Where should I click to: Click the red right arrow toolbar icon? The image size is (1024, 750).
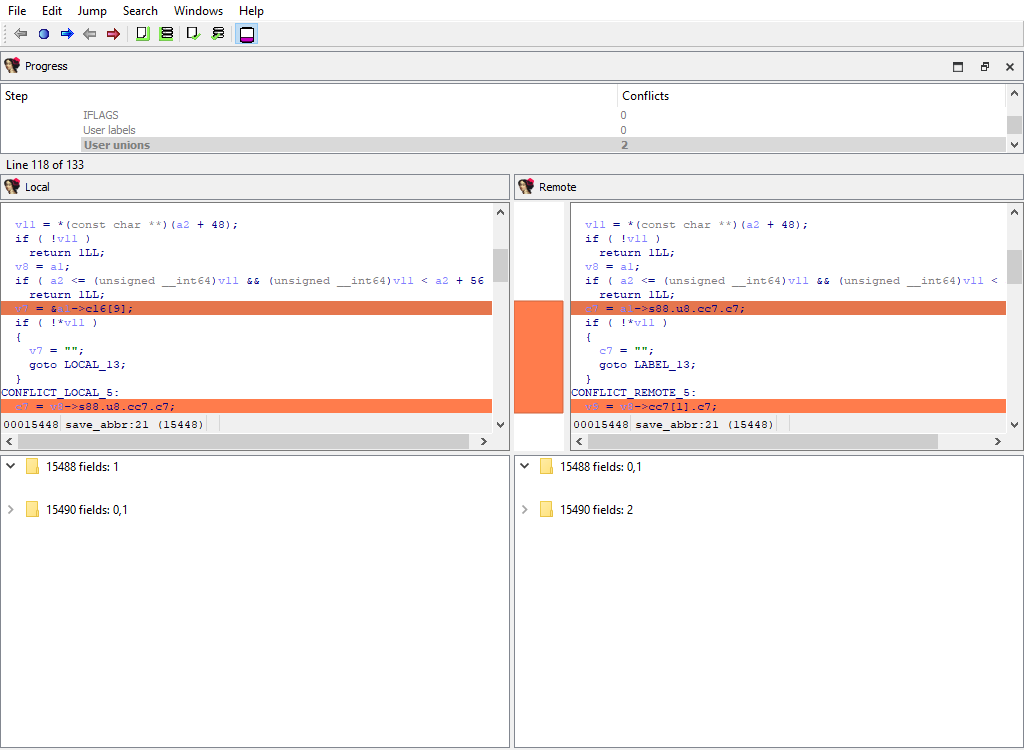(x=113, y=34)
